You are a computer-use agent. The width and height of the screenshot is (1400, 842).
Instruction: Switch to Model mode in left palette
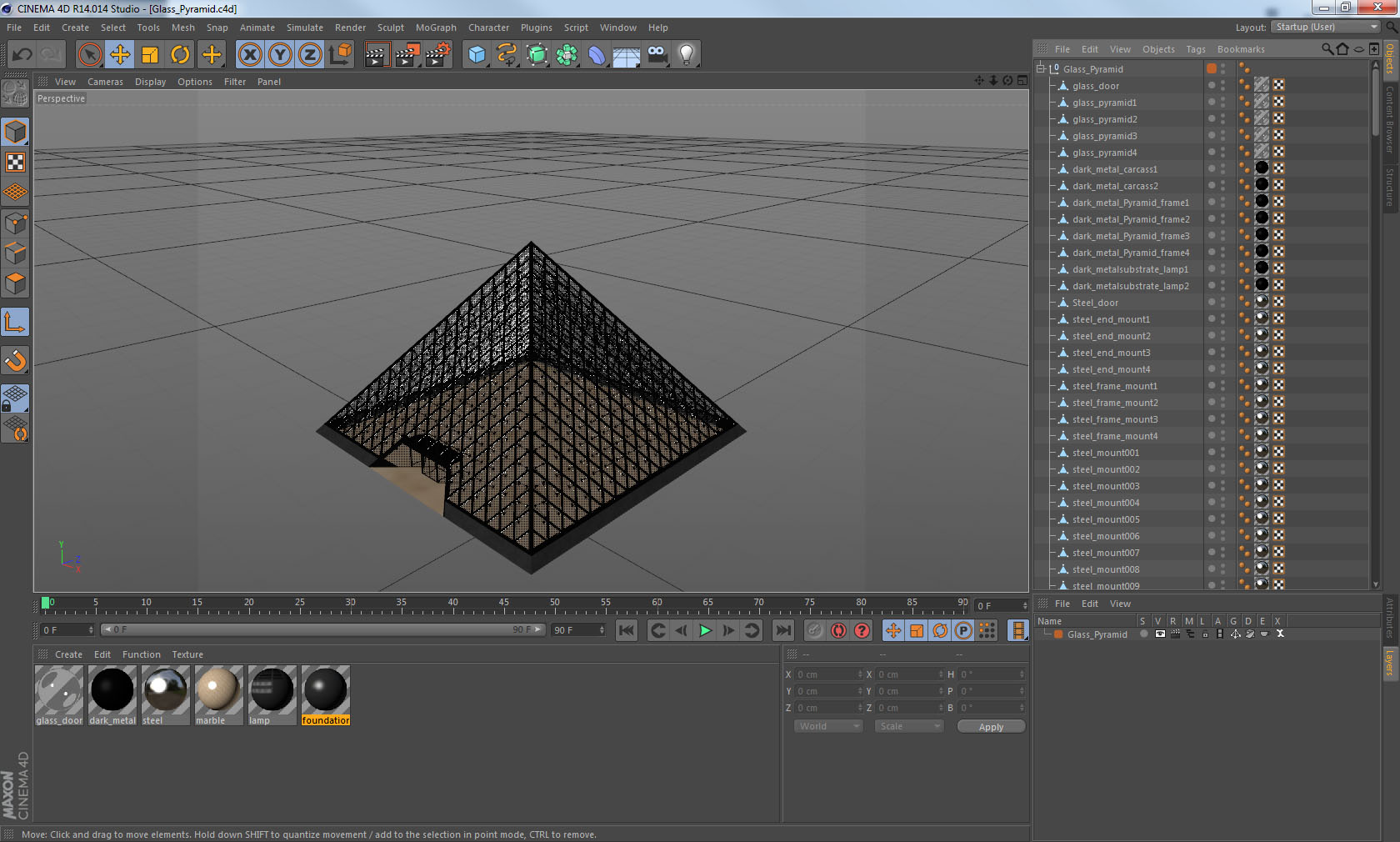tap(16, 132)
